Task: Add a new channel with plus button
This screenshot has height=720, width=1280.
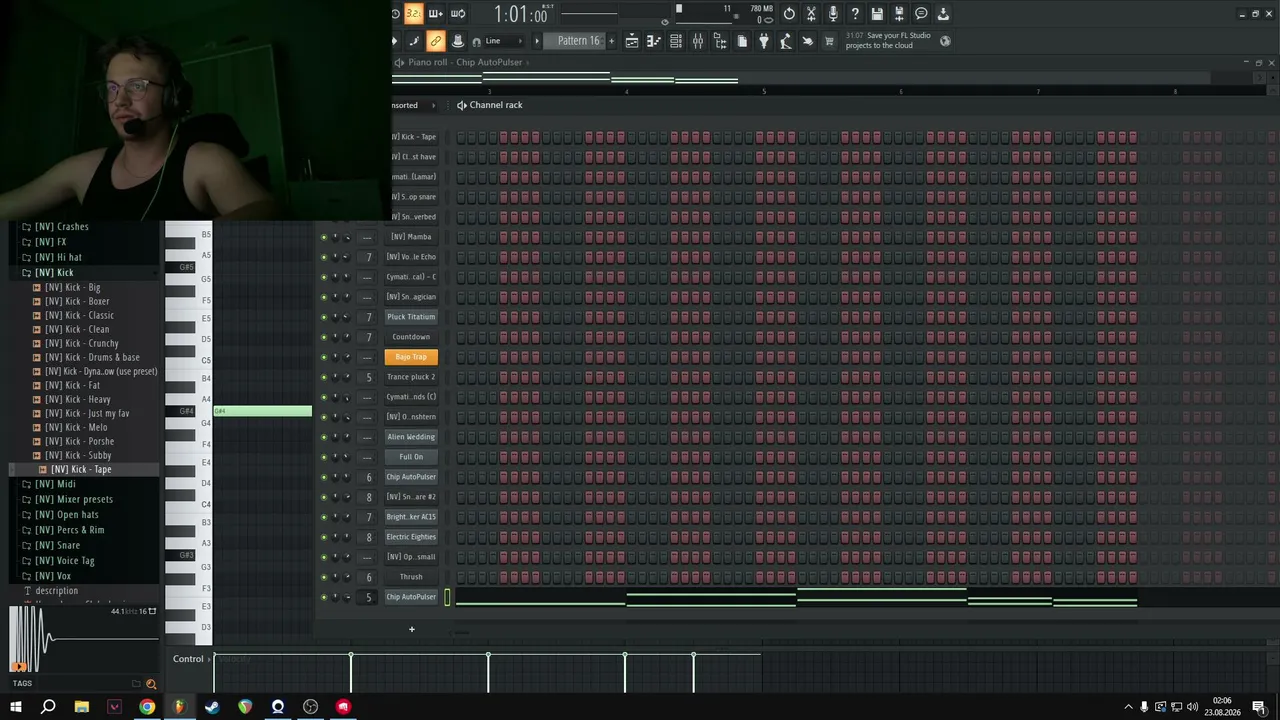Action: pos(411,629)
